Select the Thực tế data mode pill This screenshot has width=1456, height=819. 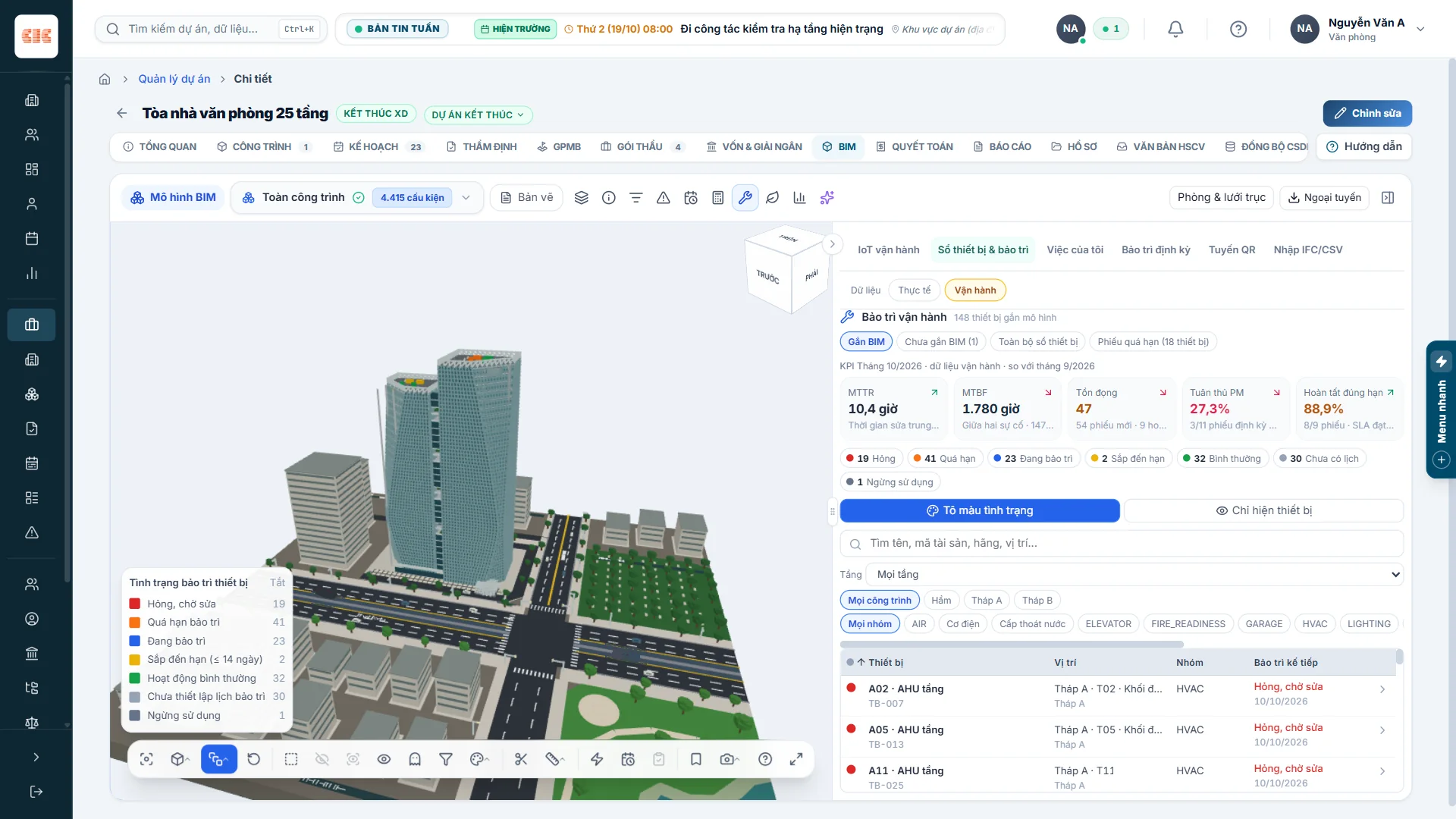pyautogui.click(x=914, y=290)
